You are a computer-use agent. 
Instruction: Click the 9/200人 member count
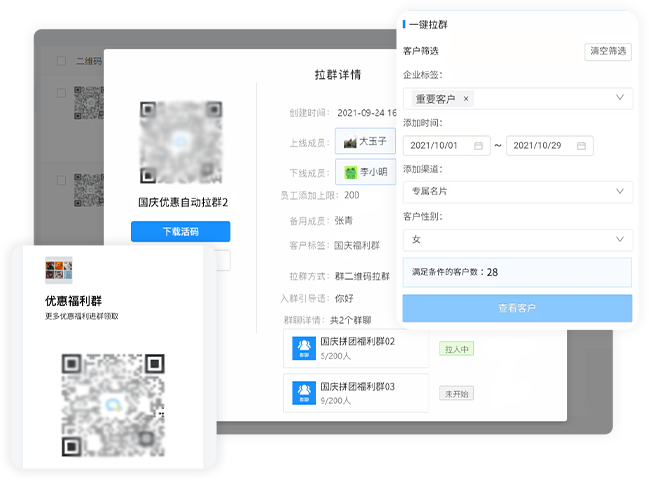[336, 401]
